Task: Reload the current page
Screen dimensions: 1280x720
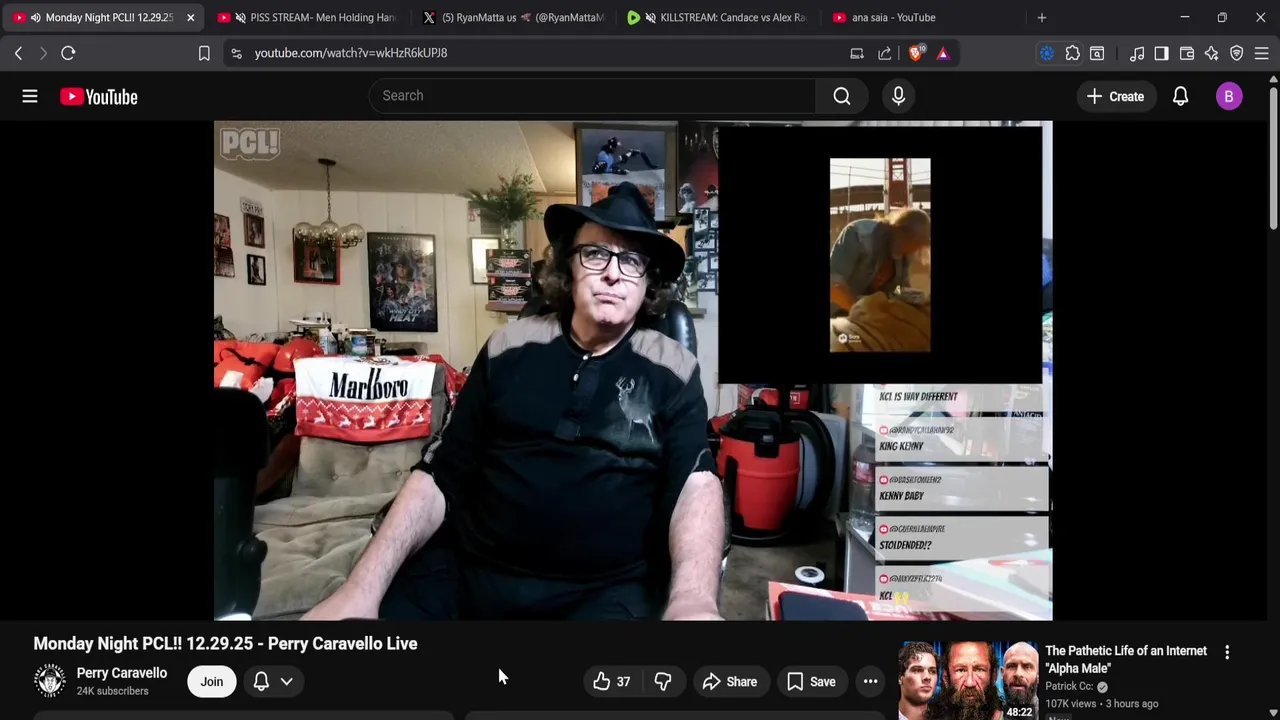Action: coord(68,53)
